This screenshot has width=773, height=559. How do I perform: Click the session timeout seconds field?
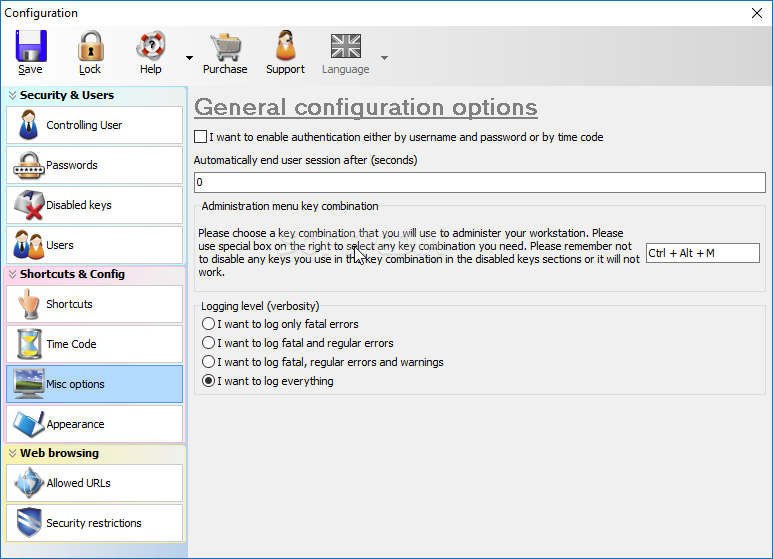tap(479, 182)
